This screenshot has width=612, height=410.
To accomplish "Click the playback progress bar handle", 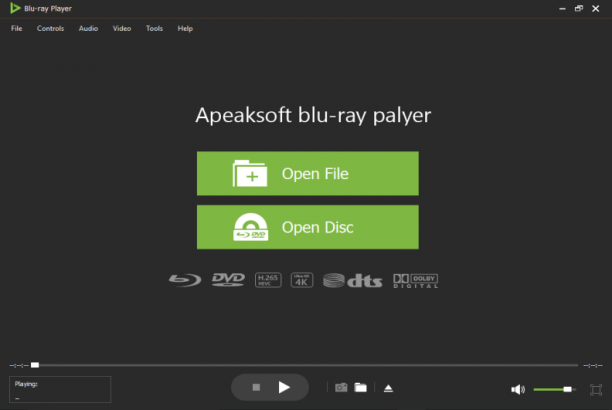I will pyautogui.click(x=35, y=365).
